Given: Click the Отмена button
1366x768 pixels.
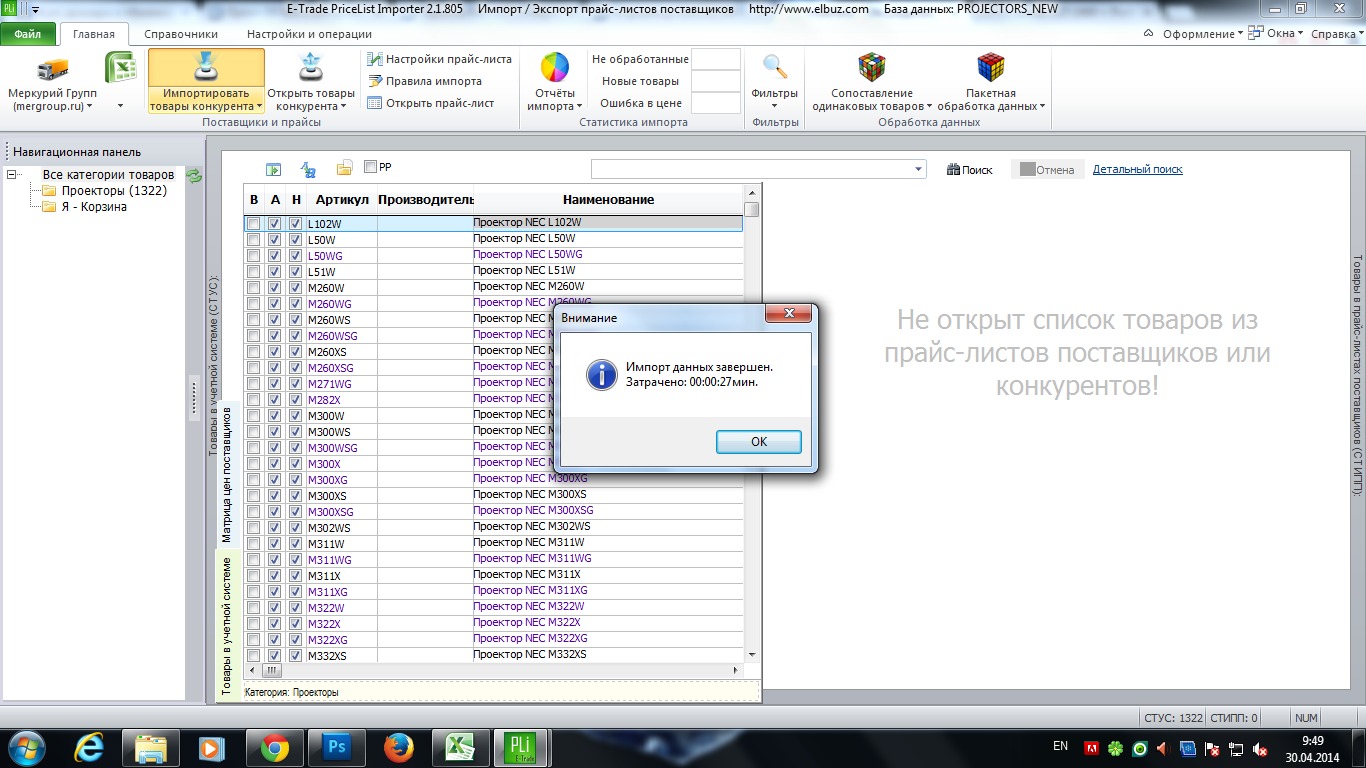Looking at the screenshot, I should pyautogui.click(x=1046, y=170).
